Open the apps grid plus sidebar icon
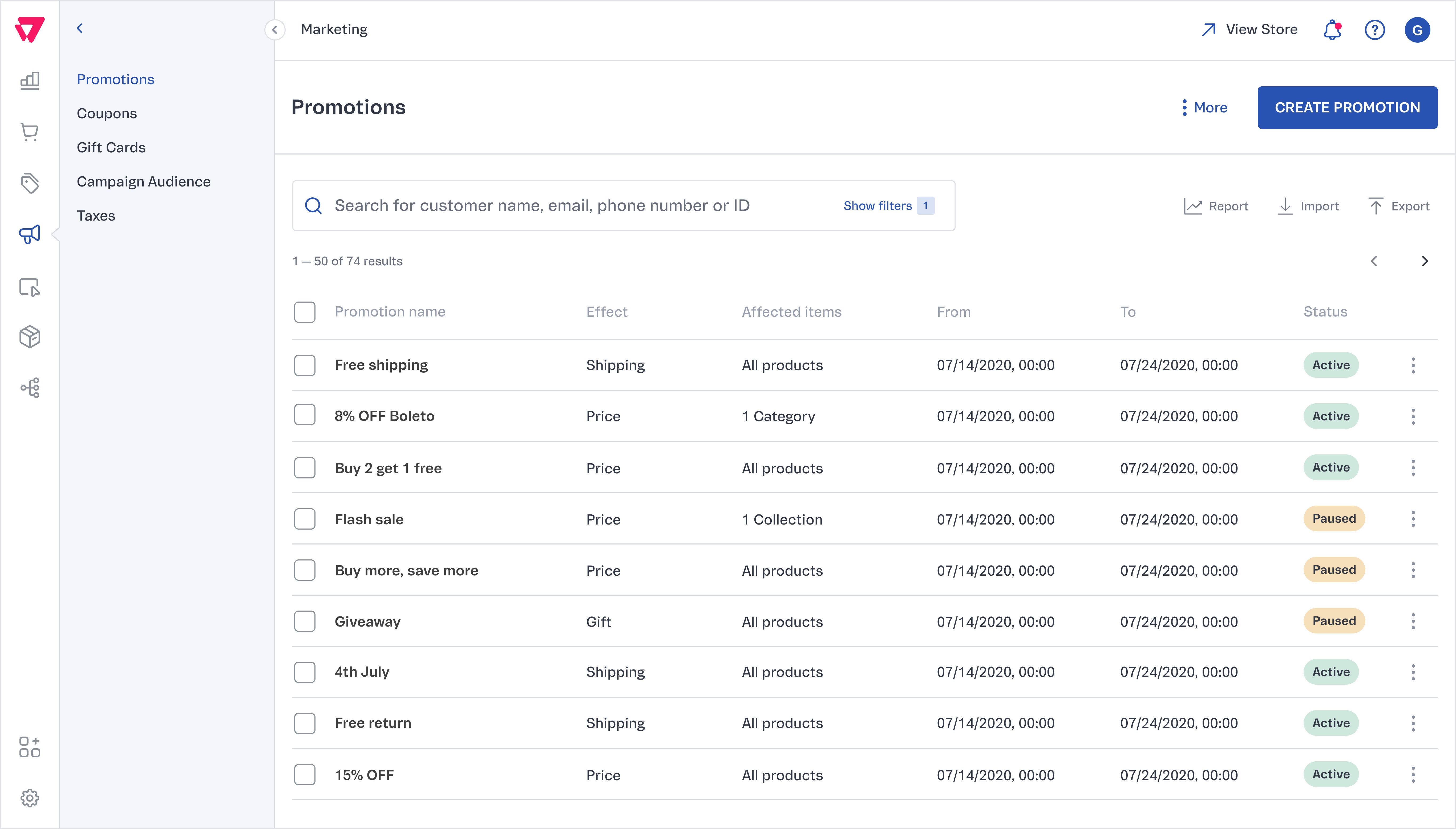 coord(30,746)
